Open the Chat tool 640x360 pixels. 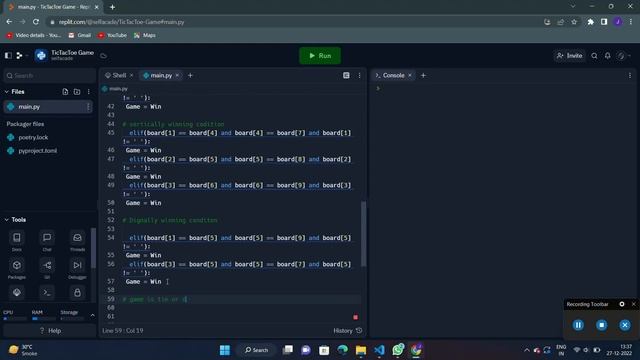(x=47, y=240)
